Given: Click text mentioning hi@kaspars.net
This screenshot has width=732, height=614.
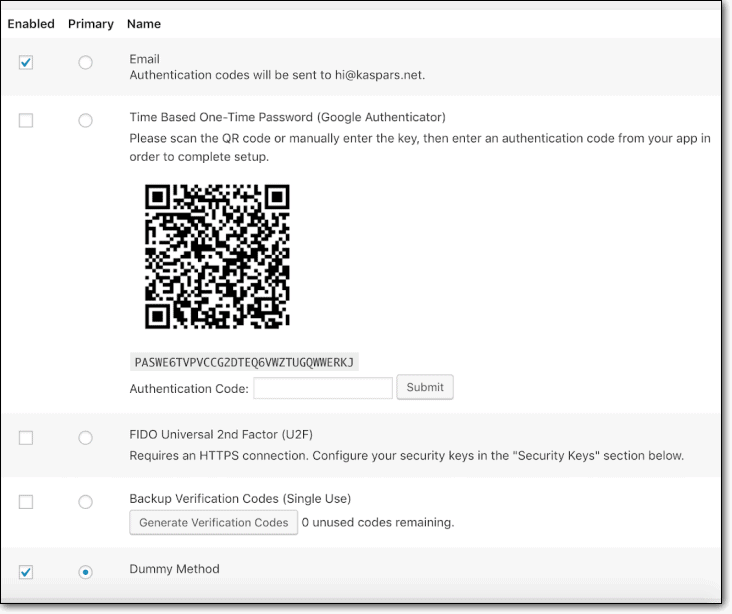Looking at the screenshot, I should [277, 75].
